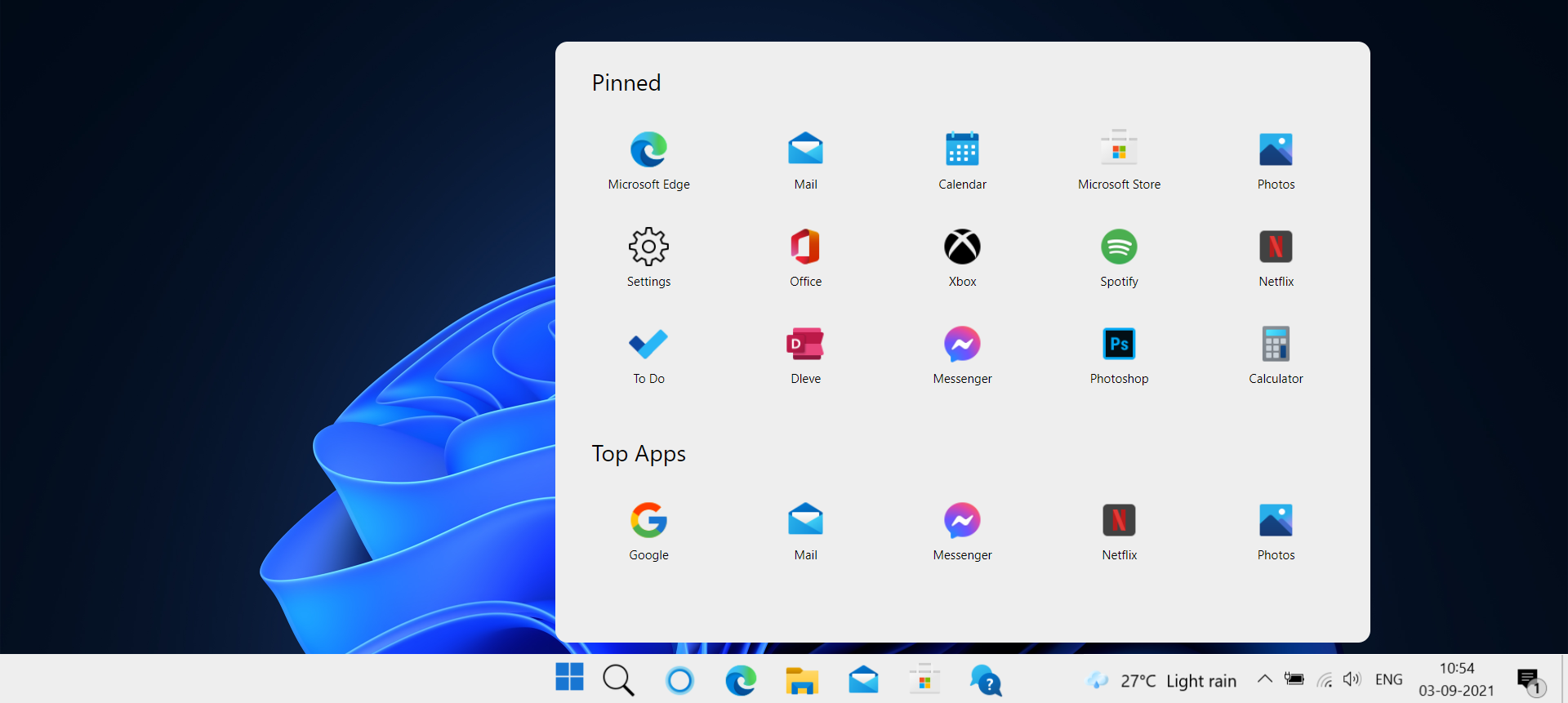Open Get Help chat icon on taskbar
The image size is (1568, 703).
pos(986,679)
